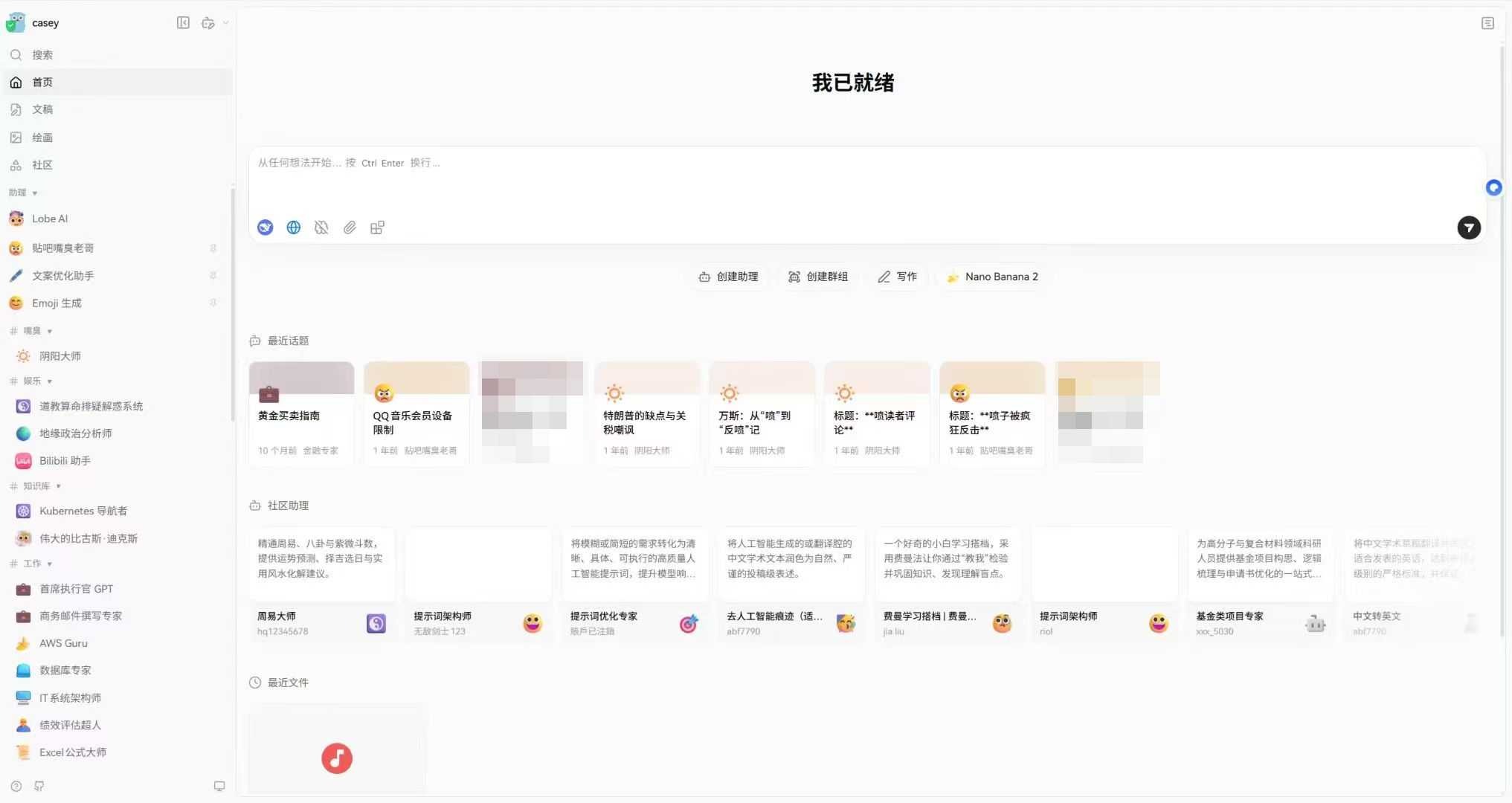
Task: Enable web search via the globe icon
Action: coord(293,228)
